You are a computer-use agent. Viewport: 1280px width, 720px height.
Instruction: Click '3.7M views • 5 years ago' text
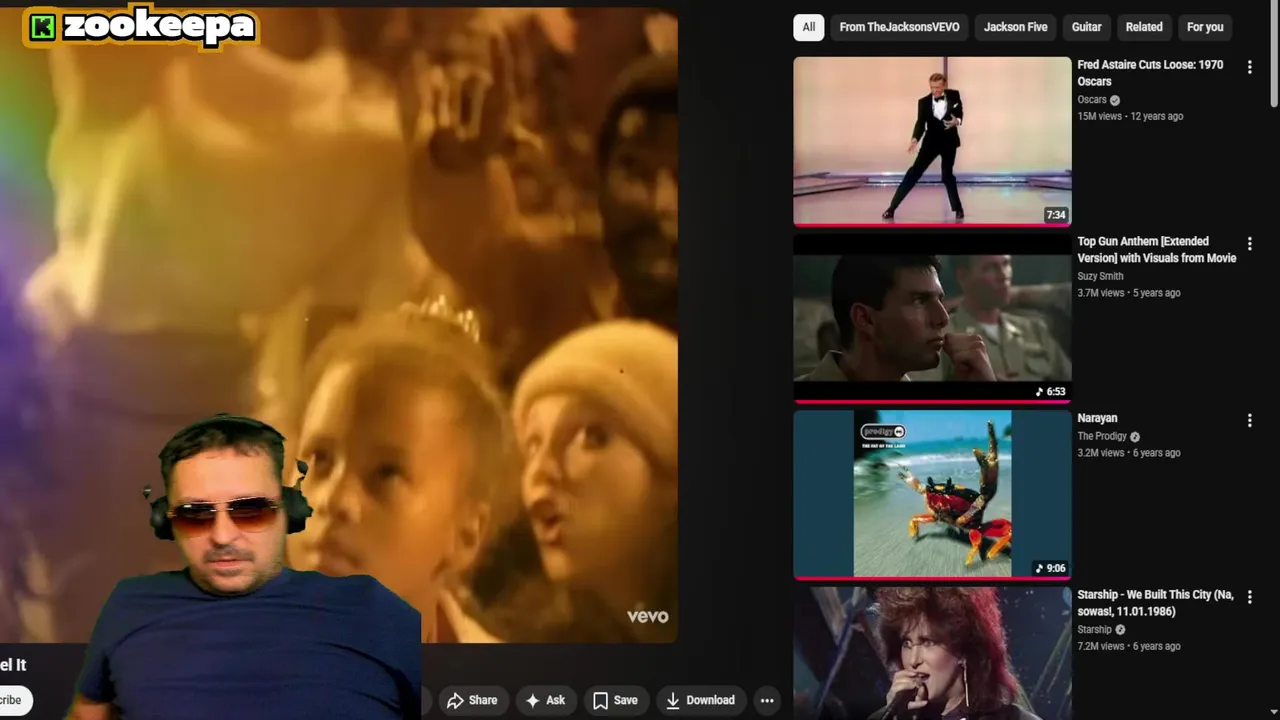click(1129, 293)
